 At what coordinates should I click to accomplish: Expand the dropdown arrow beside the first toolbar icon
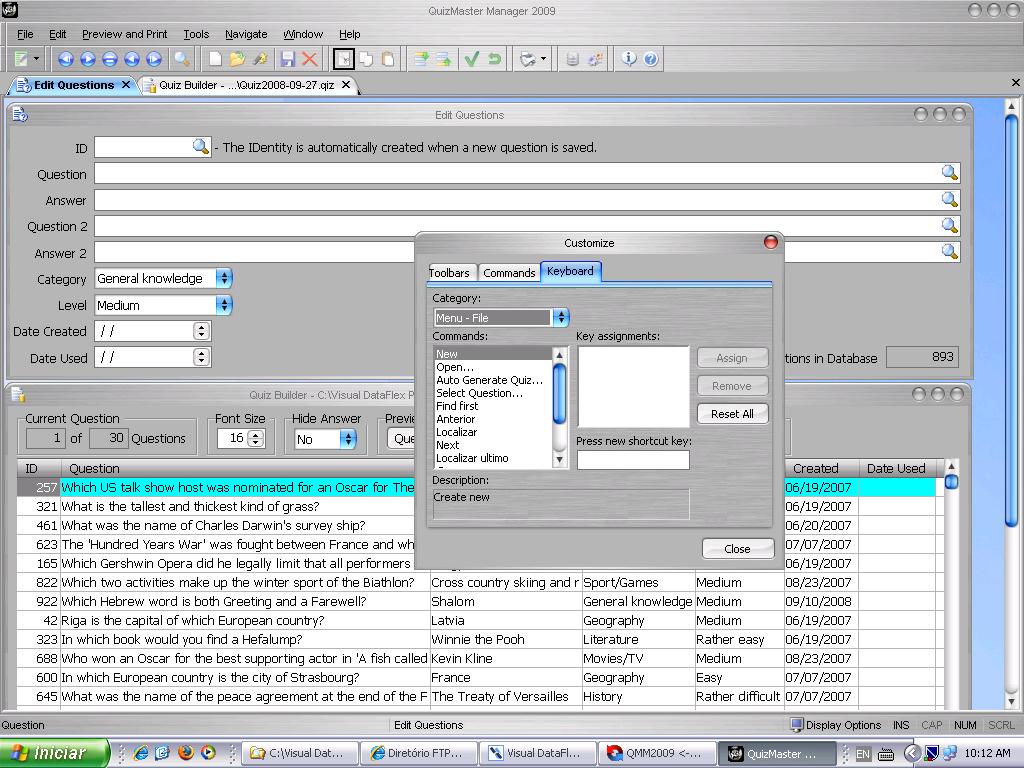pyautogui.click(x=37, y=59)
